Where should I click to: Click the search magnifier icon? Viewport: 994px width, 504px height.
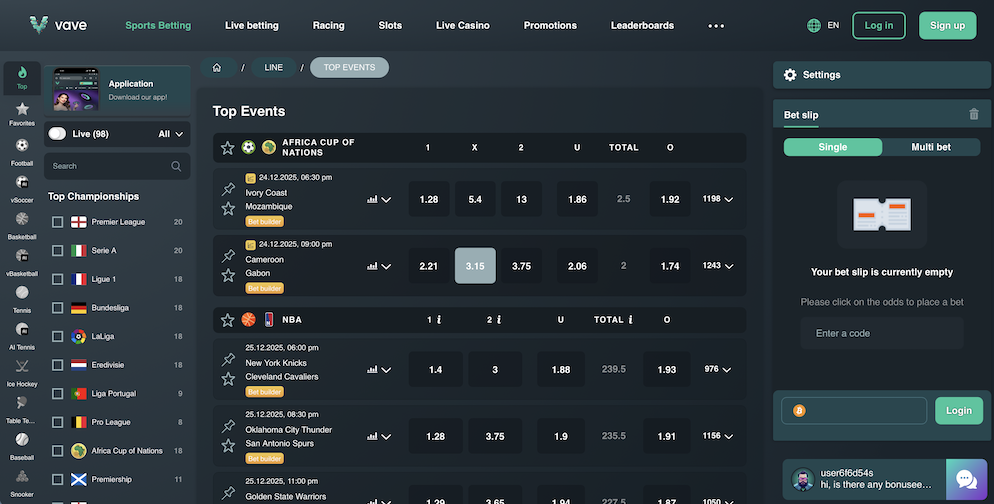tap(176, 166)
